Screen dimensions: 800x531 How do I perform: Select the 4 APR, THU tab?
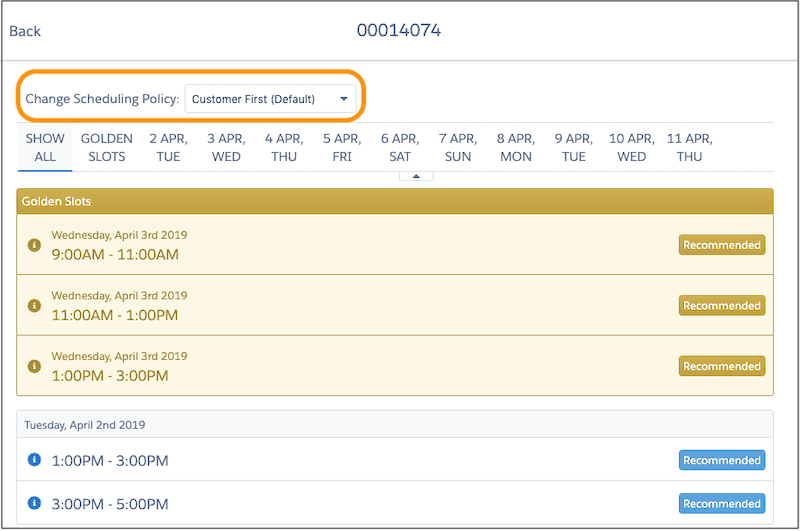[284, 147]
